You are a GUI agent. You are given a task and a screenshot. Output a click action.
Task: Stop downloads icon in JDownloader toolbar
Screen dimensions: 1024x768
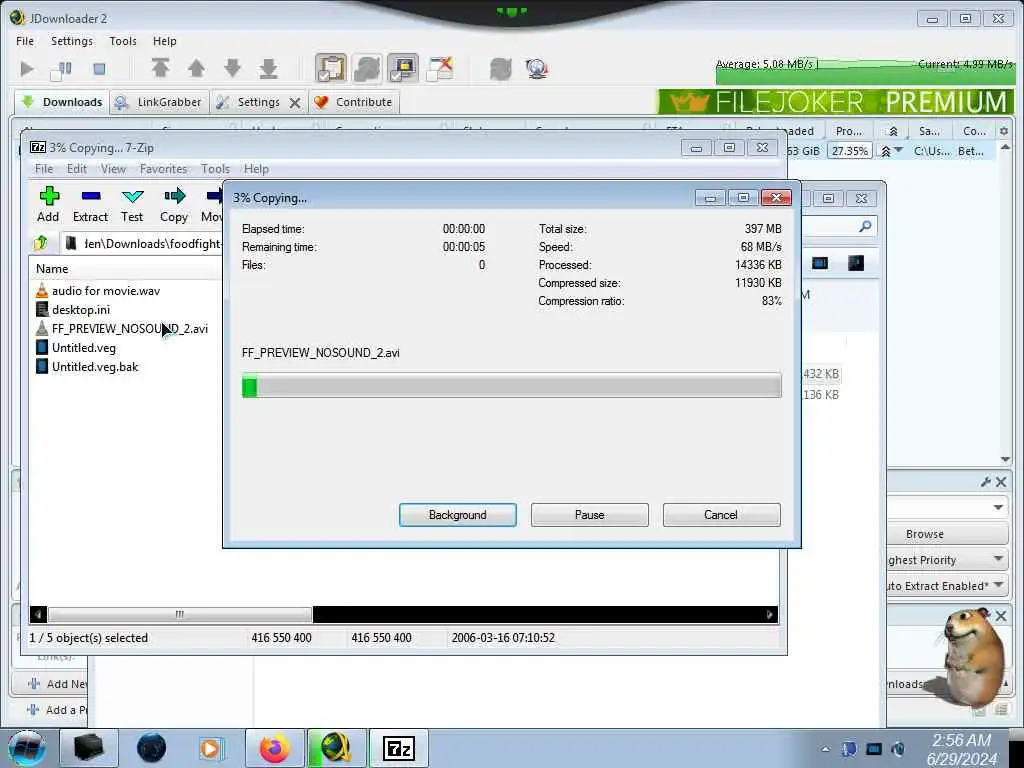click(x=99, y=69)
